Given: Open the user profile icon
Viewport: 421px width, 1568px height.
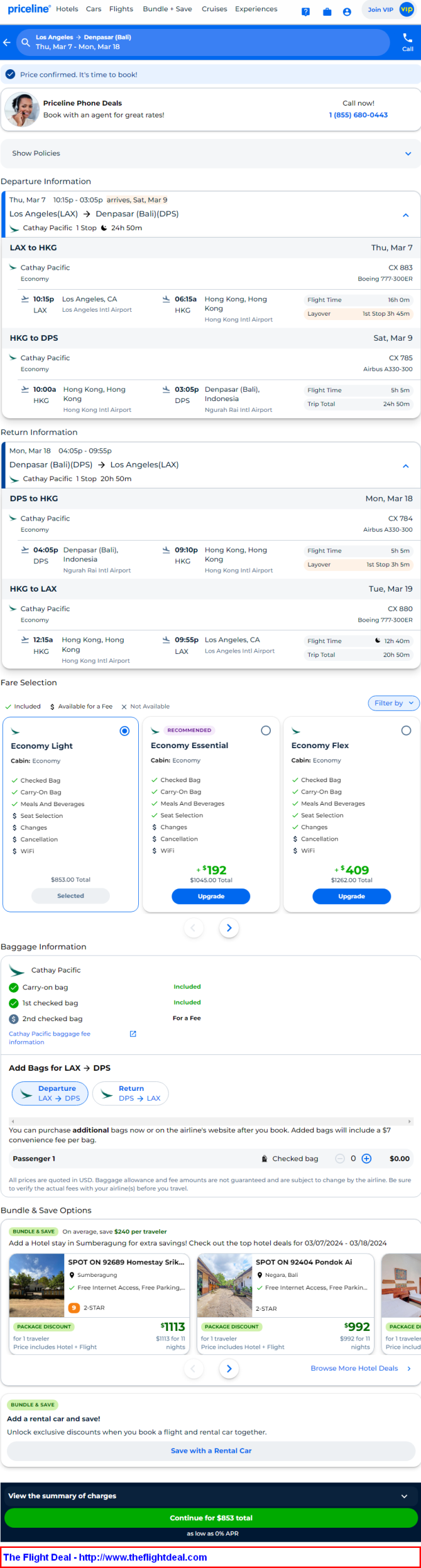Looking at the screenshot, I should click(347, 11).
